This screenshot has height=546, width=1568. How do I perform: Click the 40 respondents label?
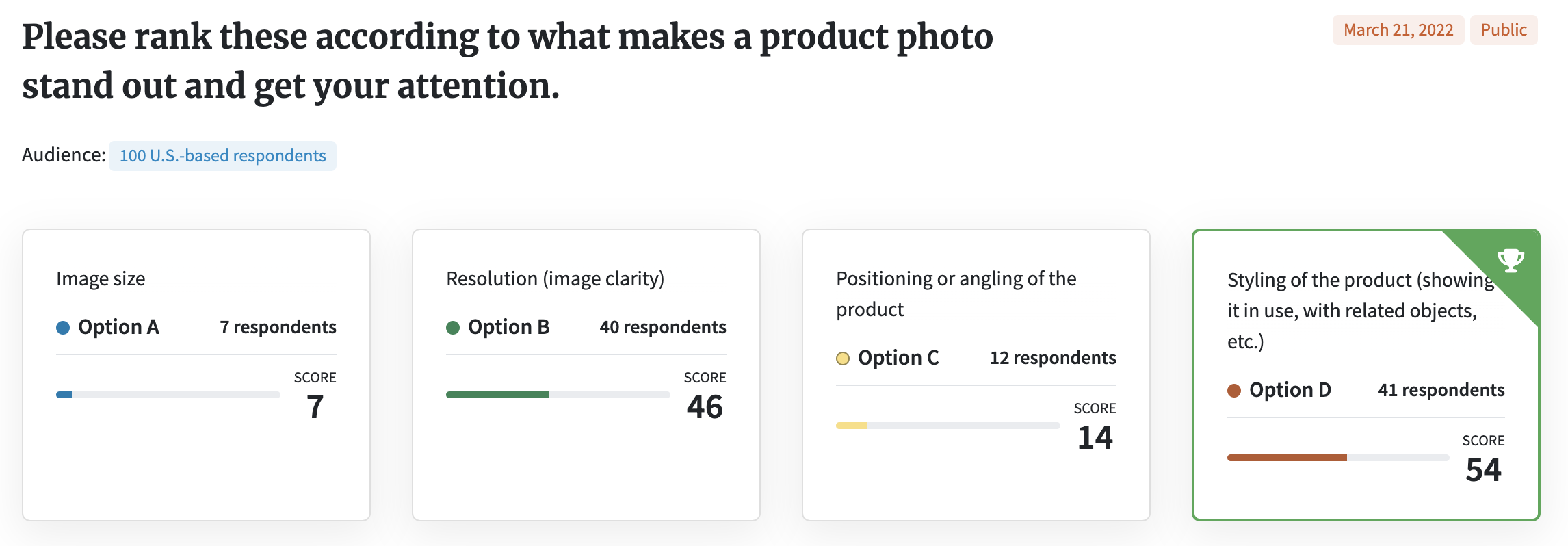663,327
